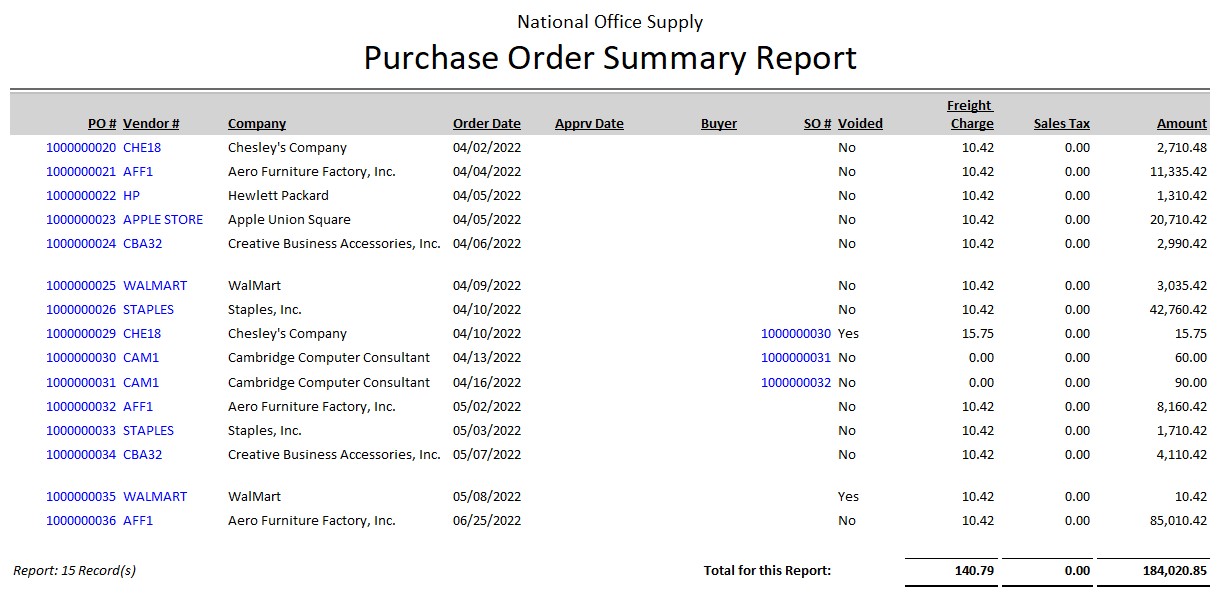
Task: Click the Company column header
Action: pos(257,124)
